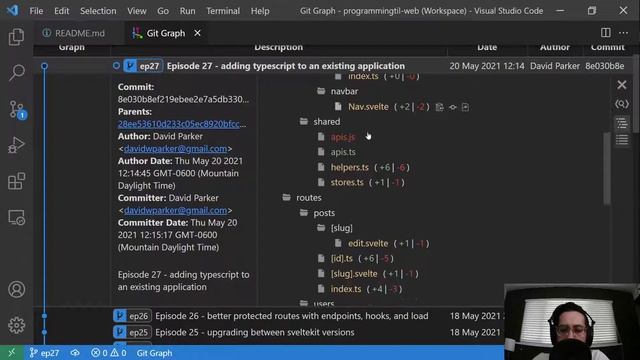This screenshot has width=640, height=360.
Task: Click the ep27 branch in status bar
Action: pos(44,353)
